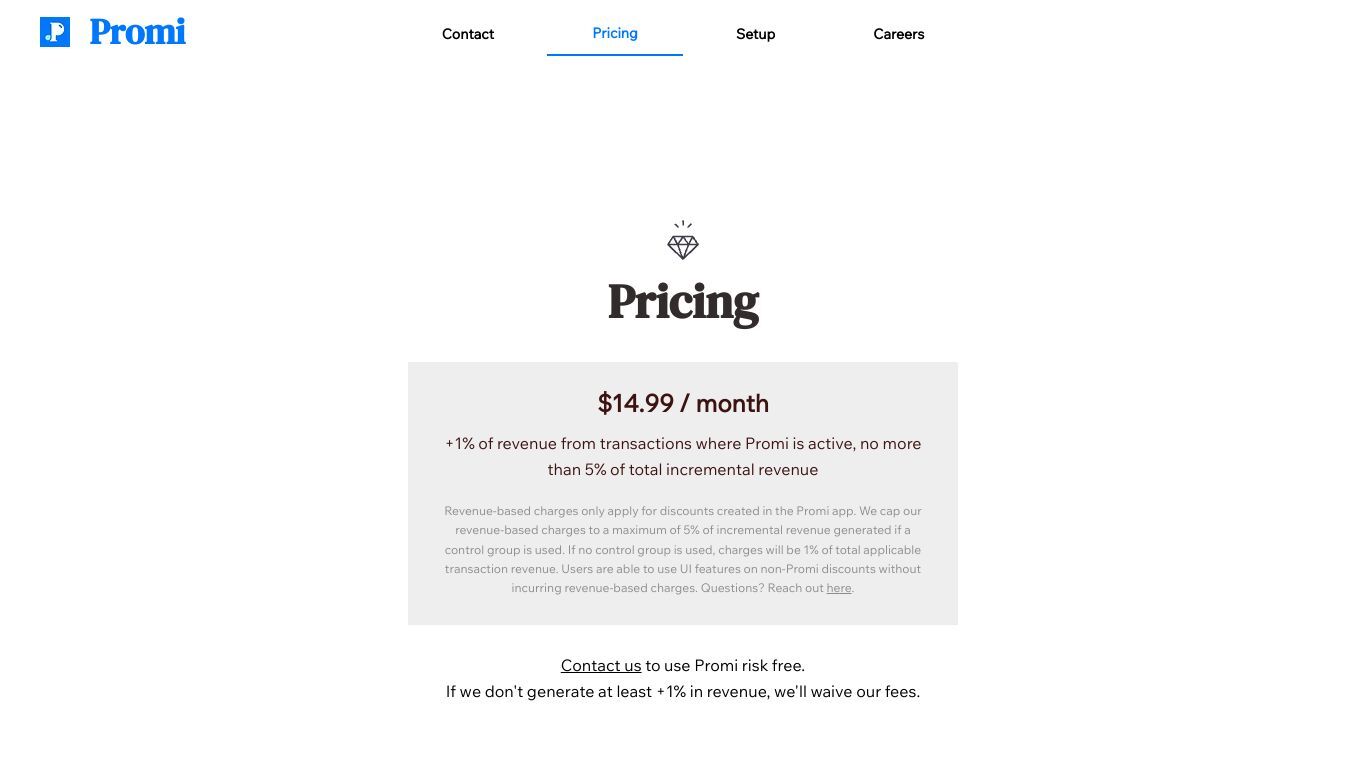Click the Promi wordmark in the header
1366x768 pixels.
[138, 32]
